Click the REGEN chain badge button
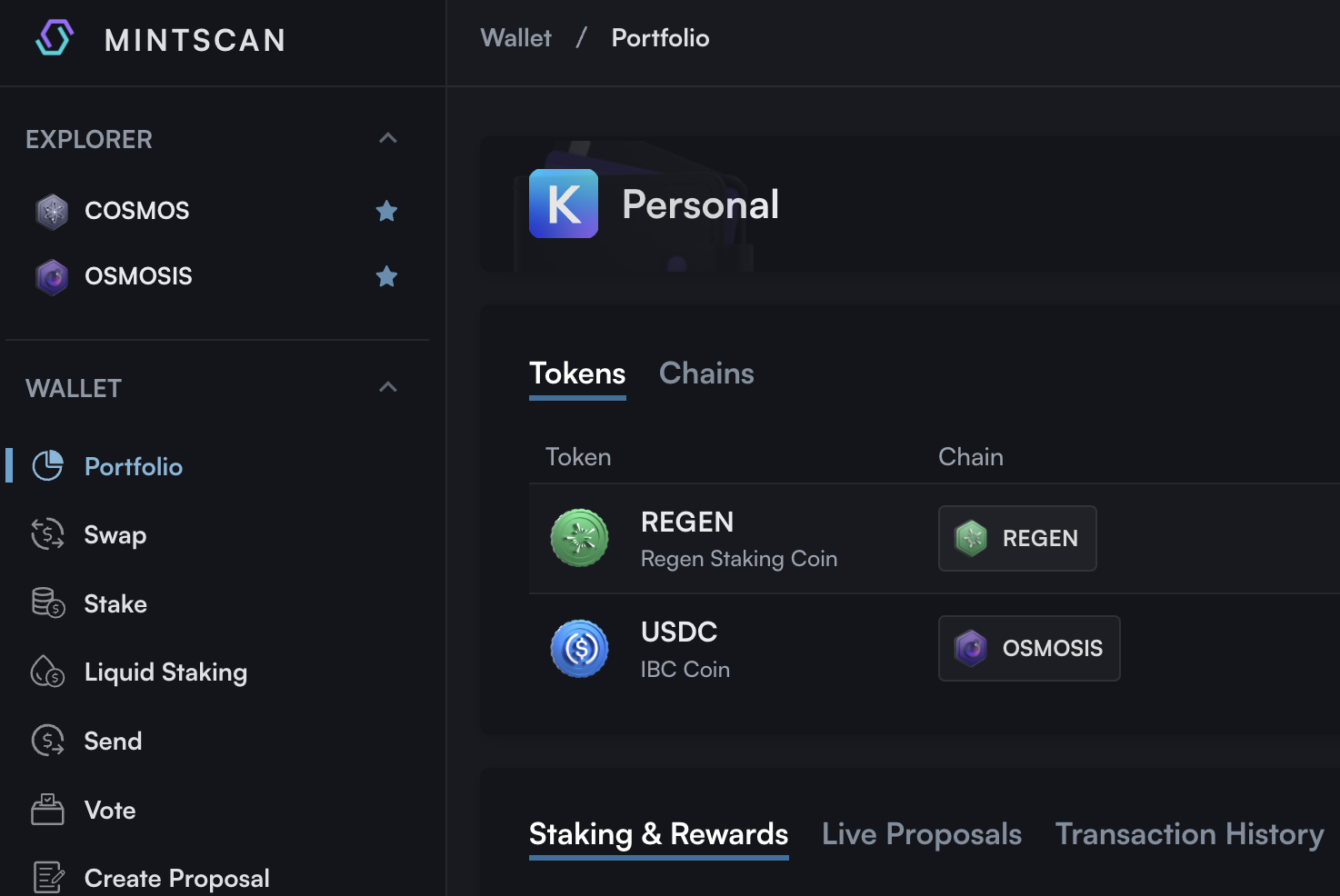The height and width of the screenshot is (896, 1340). (1017, 538)
